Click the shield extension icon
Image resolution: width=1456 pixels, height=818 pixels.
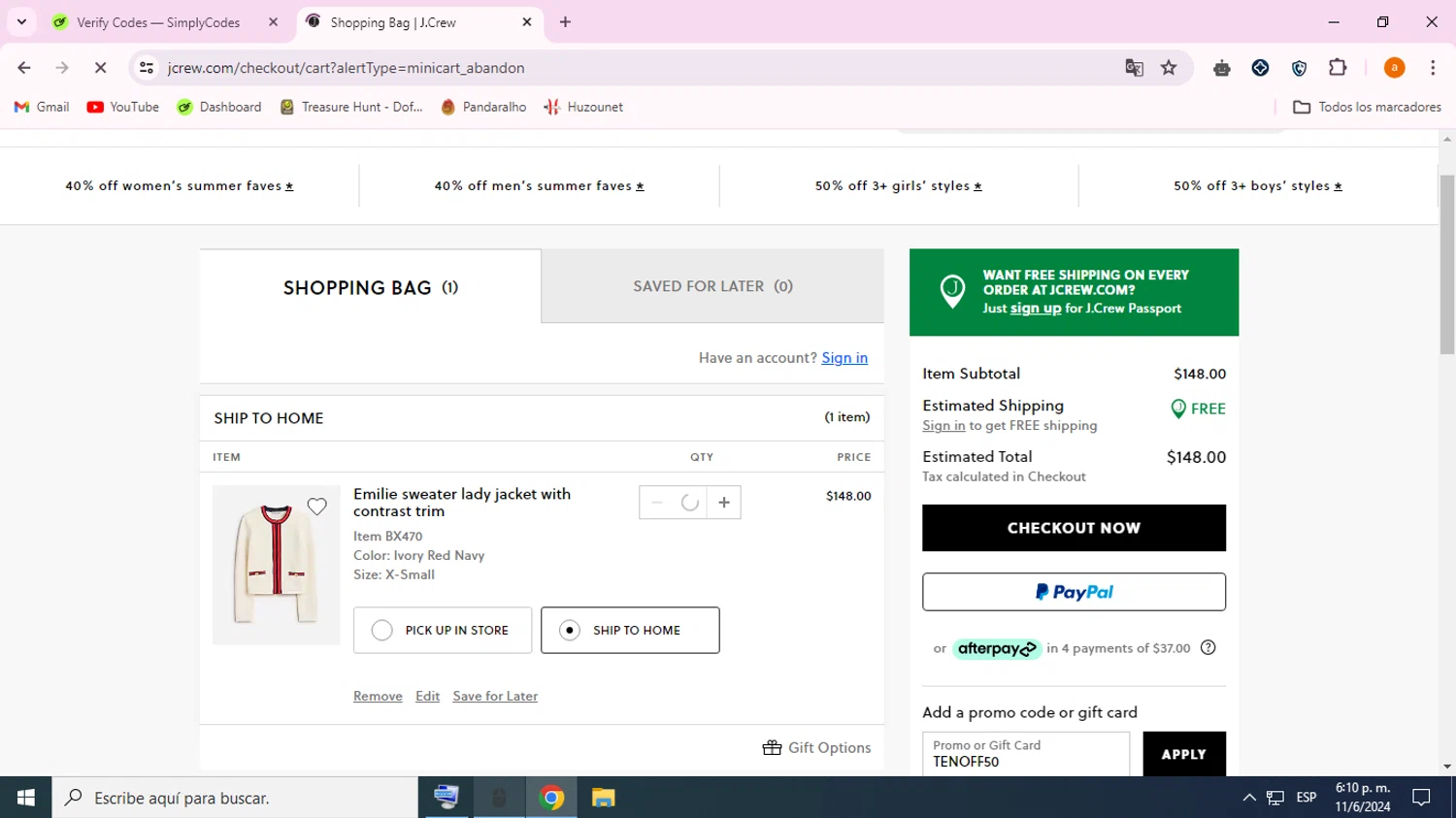[x=1299, y=68]
